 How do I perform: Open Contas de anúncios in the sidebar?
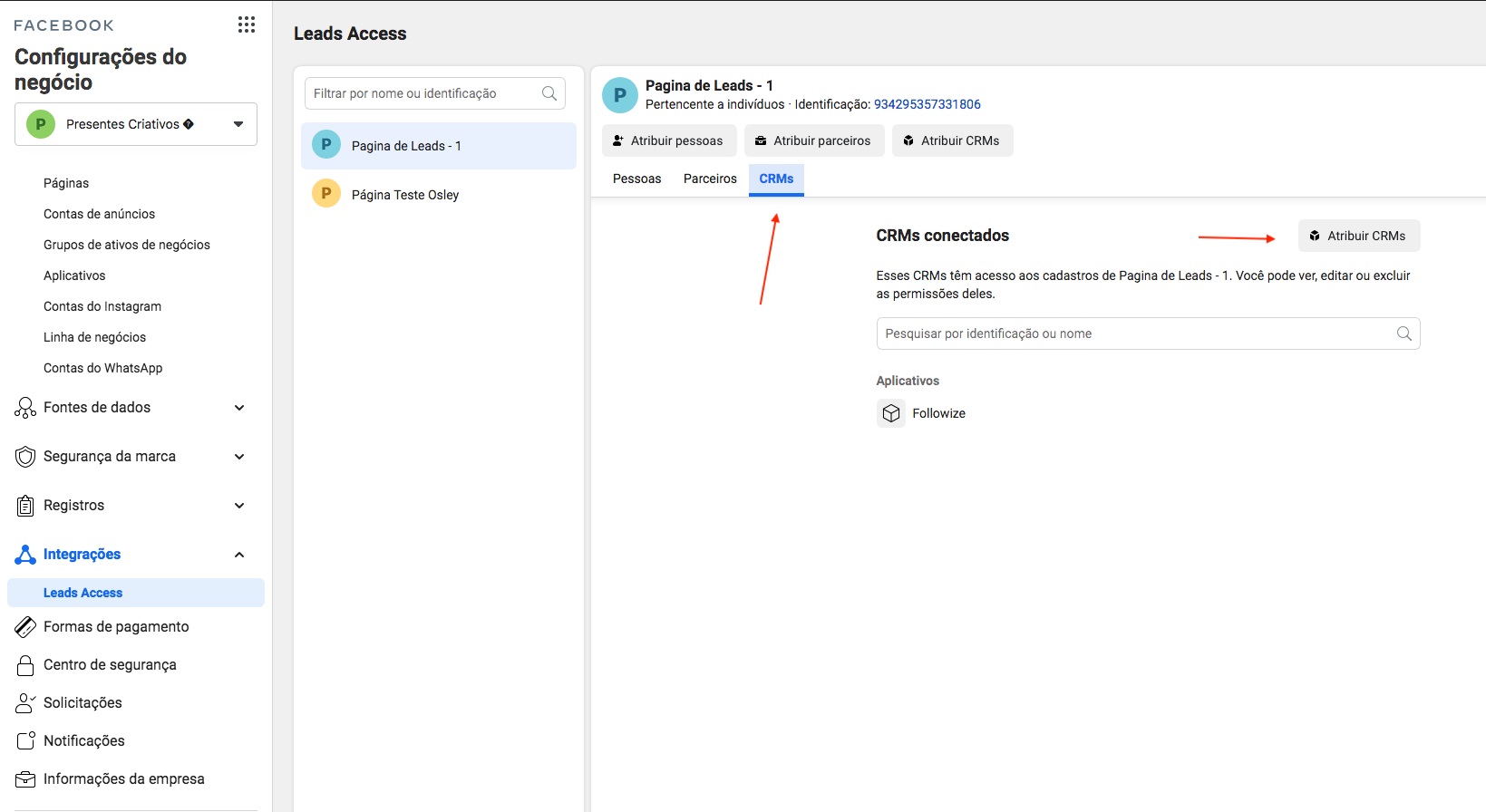coord(99,214)
